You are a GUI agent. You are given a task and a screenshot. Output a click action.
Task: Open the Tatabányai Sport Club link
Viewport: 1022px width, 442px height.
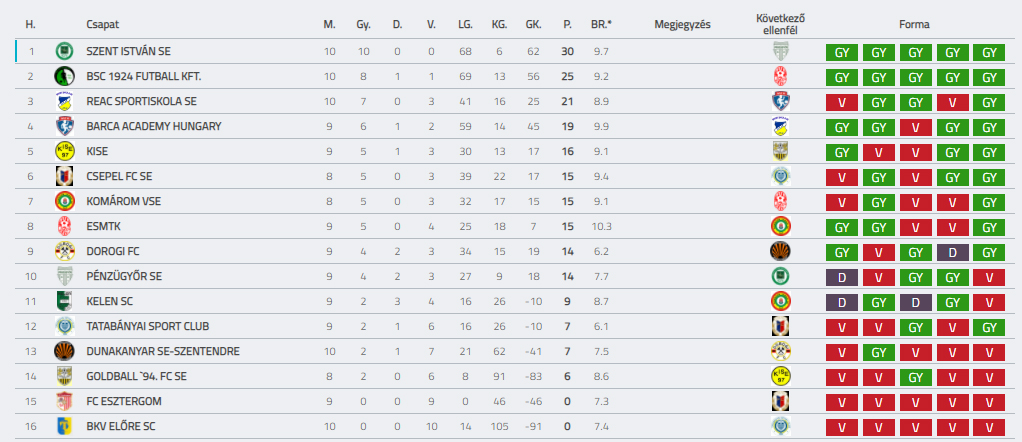147,326
